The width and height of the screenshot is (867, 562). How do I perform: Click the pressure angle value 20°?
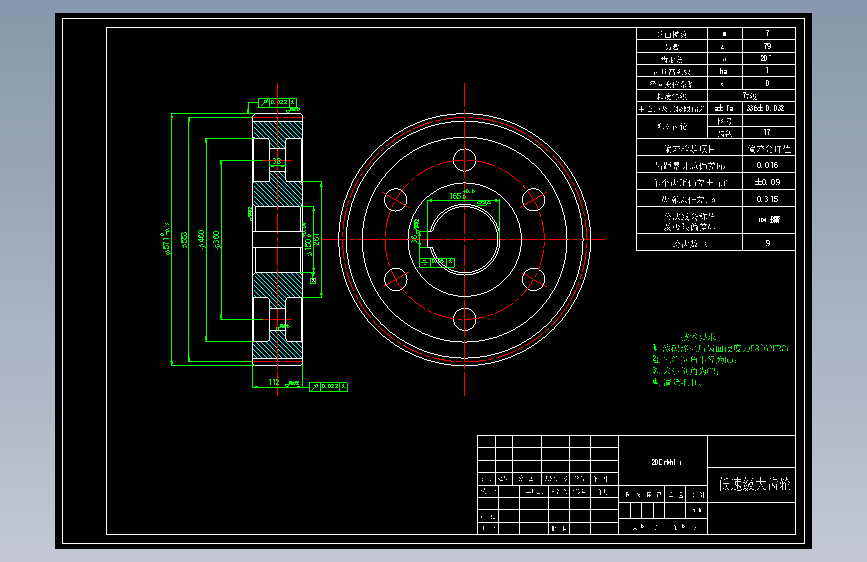766,58
